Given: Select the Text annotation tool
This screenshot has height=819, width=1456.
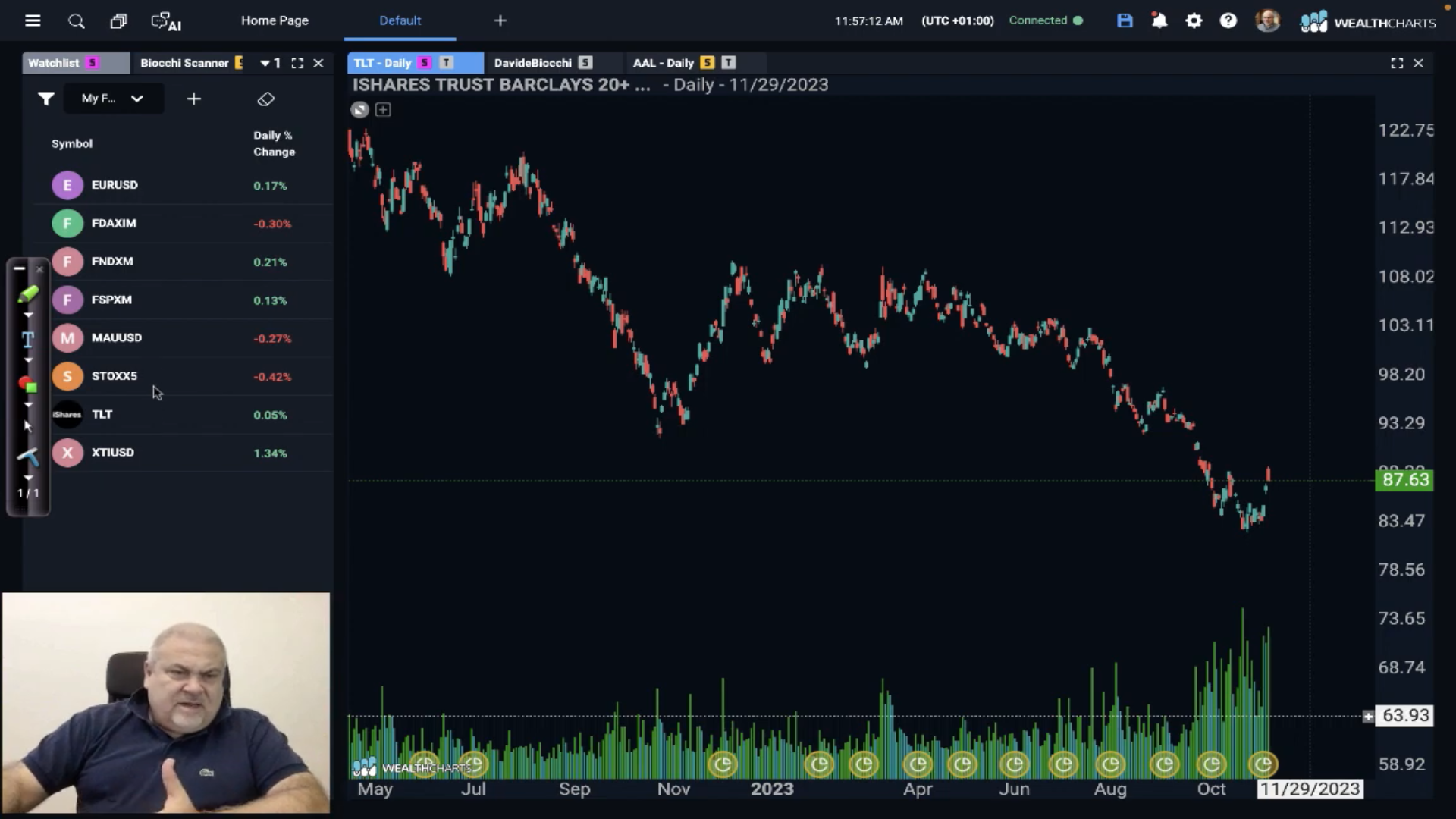Looking at the screenshot, I should click(28, 339).
